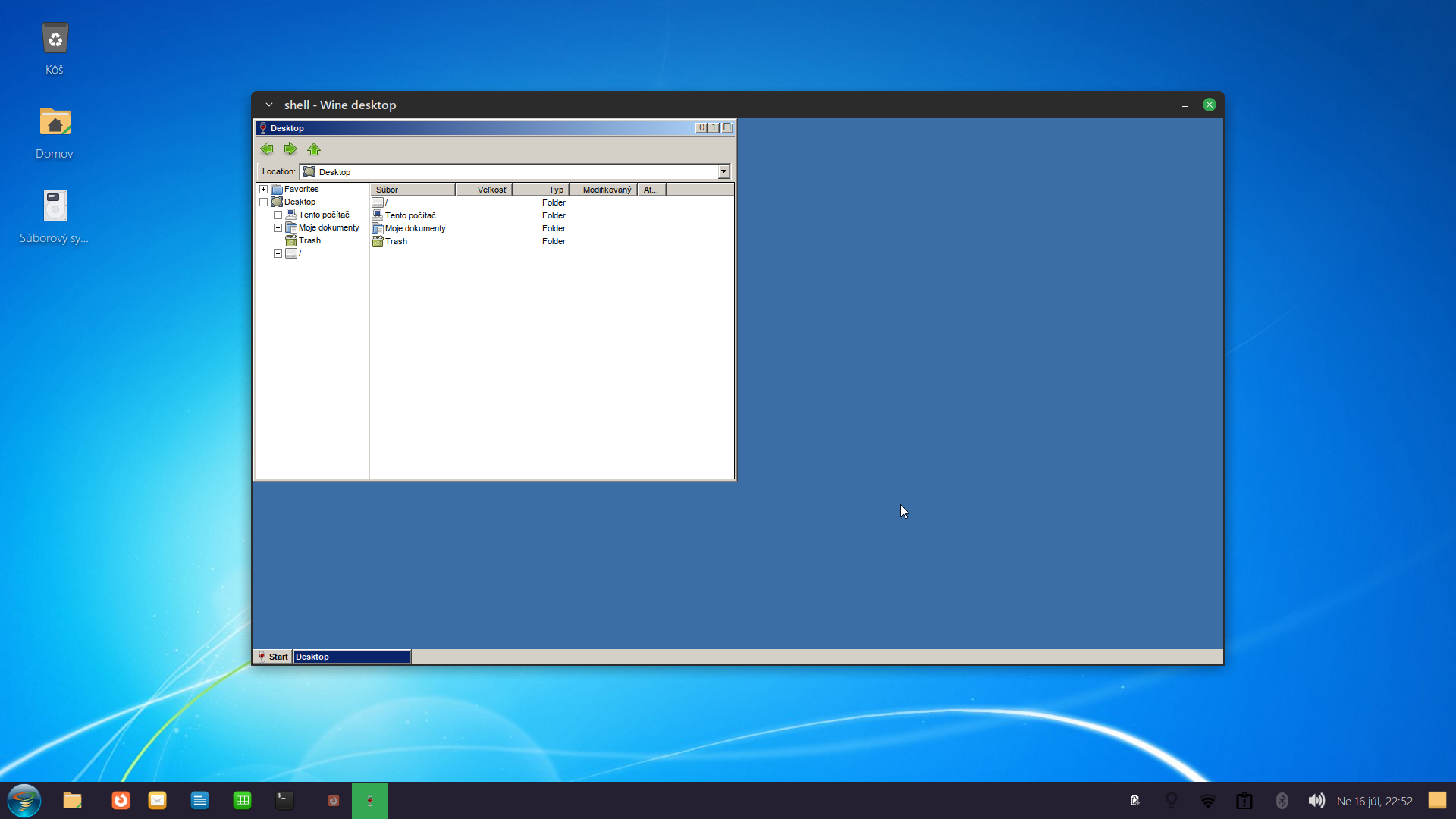Click the Firefox icon in taskbar
This screenshot has width=1456, height=819.
pyautogui.click(x=121, y=801)
